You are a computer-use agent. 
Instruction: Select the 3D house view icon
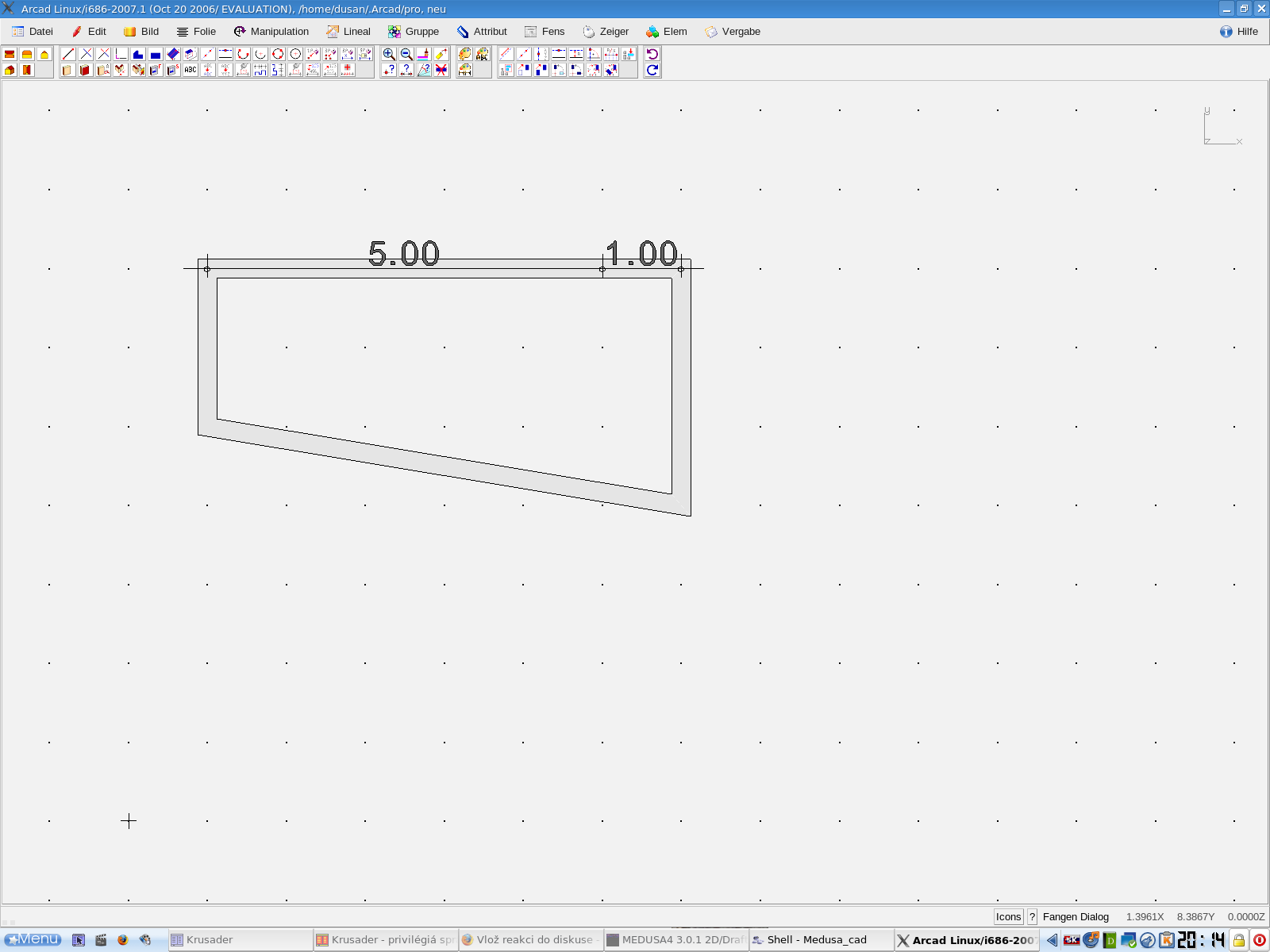point(10,70)
